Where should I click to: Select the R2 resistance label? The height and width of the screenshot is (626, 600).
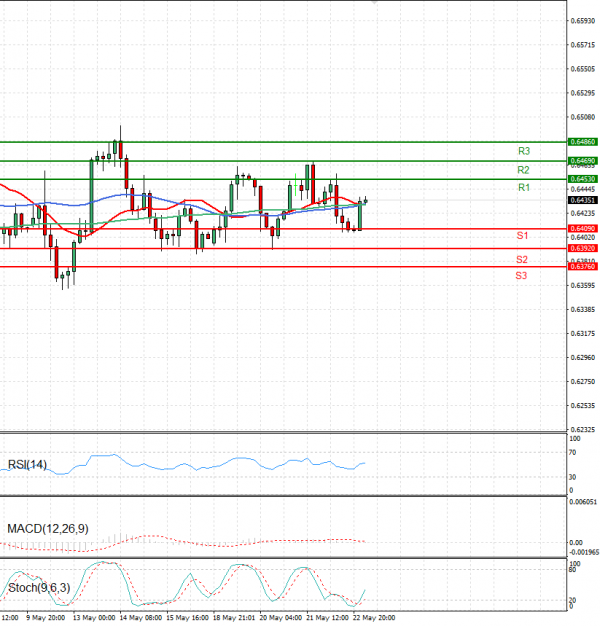coord(523,170)
